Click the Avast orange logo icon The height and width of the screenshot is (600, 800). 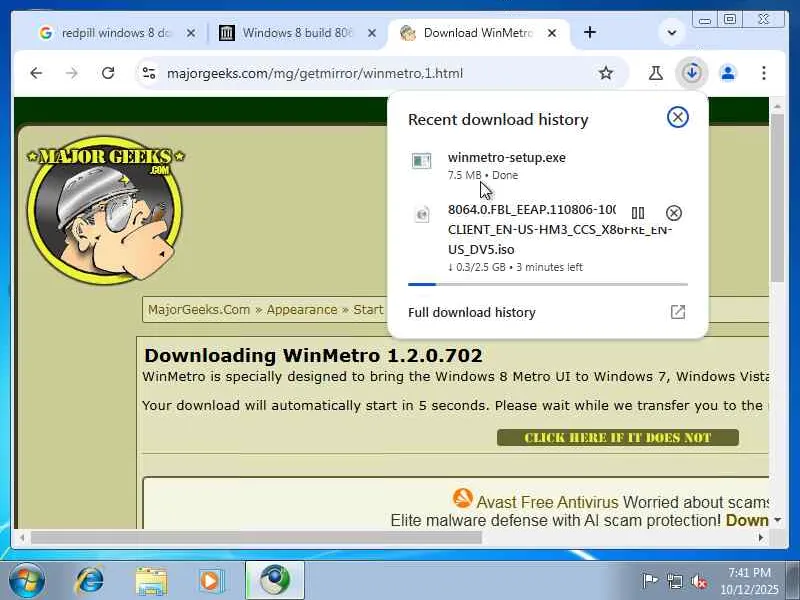[x=462, y=498]
